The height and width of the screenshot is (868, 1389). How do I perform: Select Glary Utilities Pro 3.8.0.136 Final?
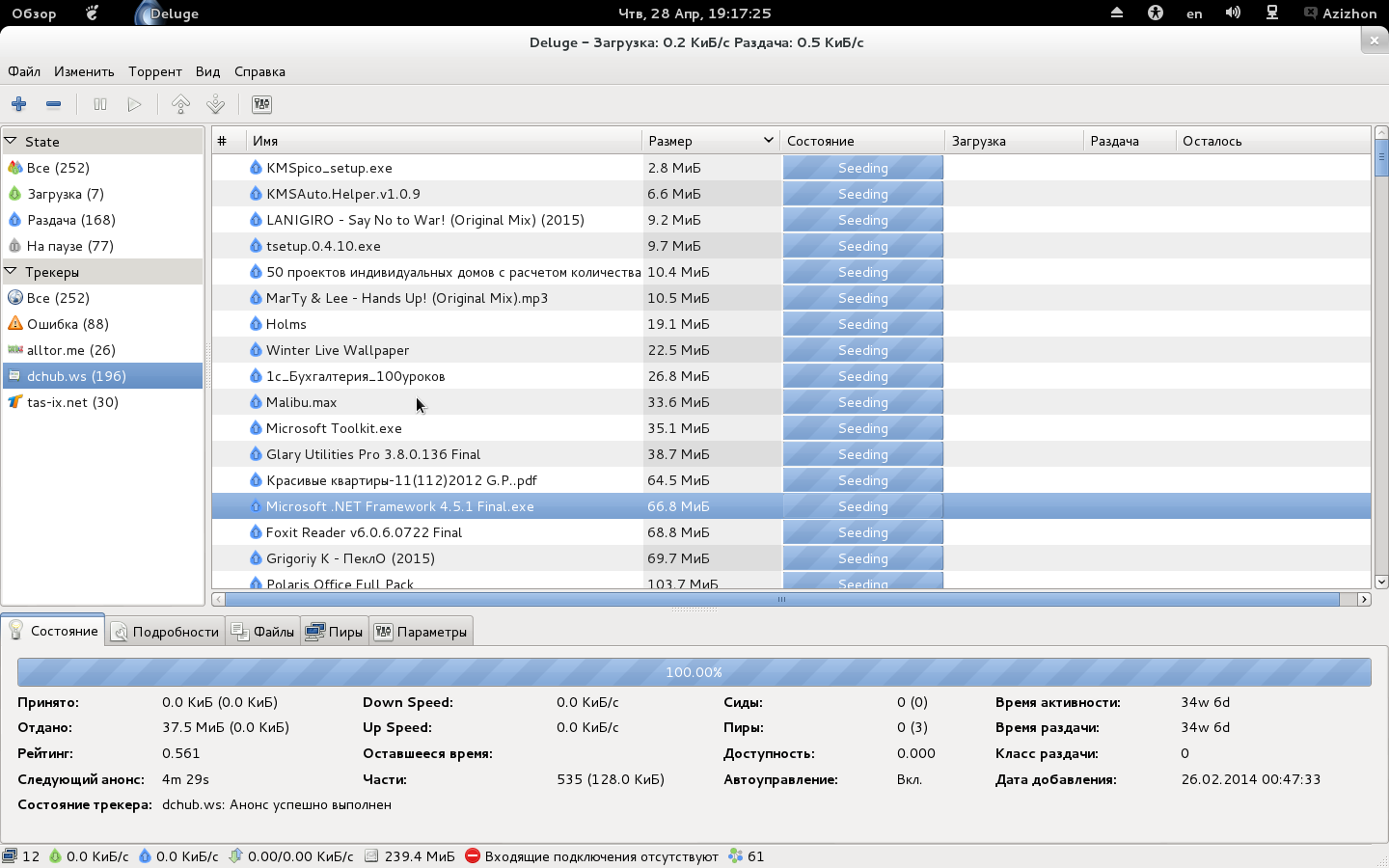tap(791, 454)
